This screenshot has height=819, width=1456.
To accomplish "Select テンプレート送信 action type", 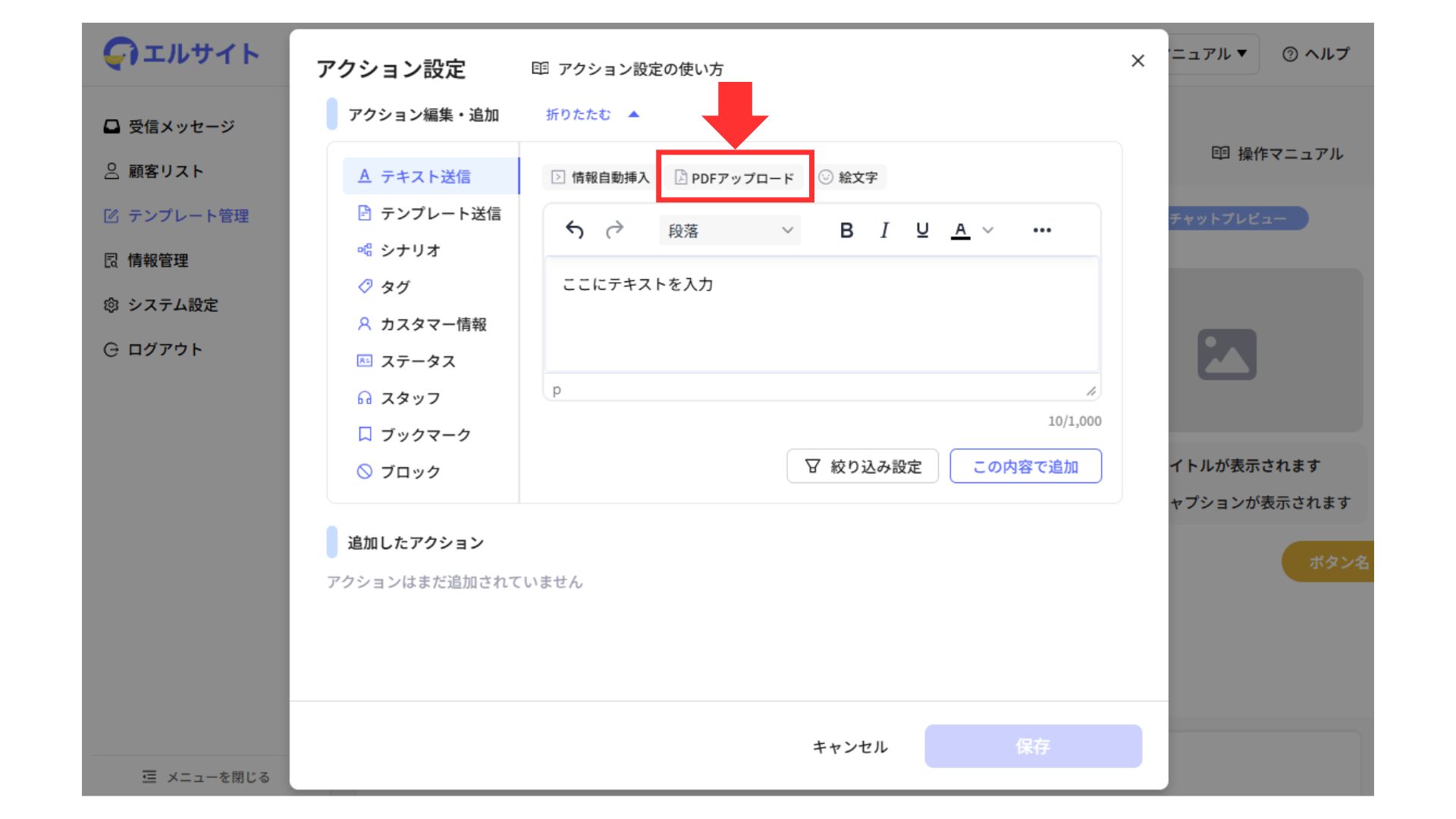I will point(429,214).
